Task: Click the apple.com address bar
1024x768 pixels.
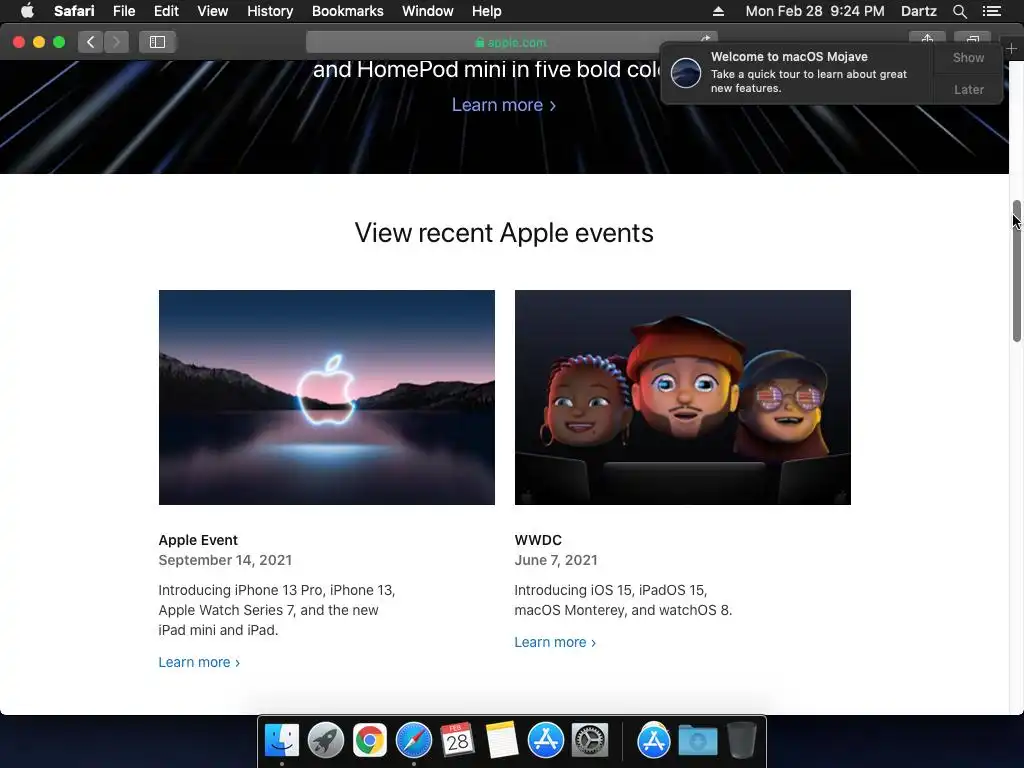Action: pyautogui.click(x=511, y=42)
